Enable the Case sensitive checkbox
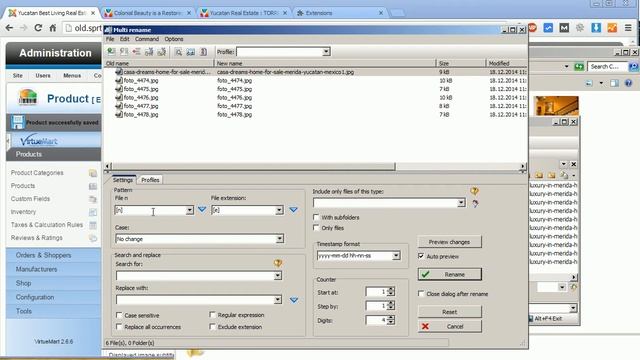 pos(119,315)
